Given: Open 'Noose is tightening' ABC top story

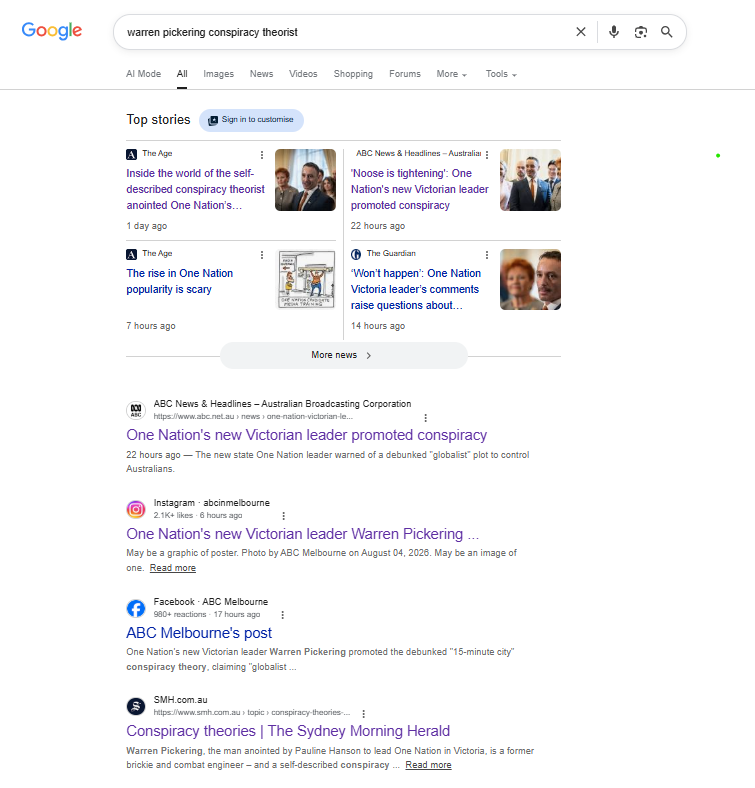Looking at the screenshot, I should pos(420,189).
